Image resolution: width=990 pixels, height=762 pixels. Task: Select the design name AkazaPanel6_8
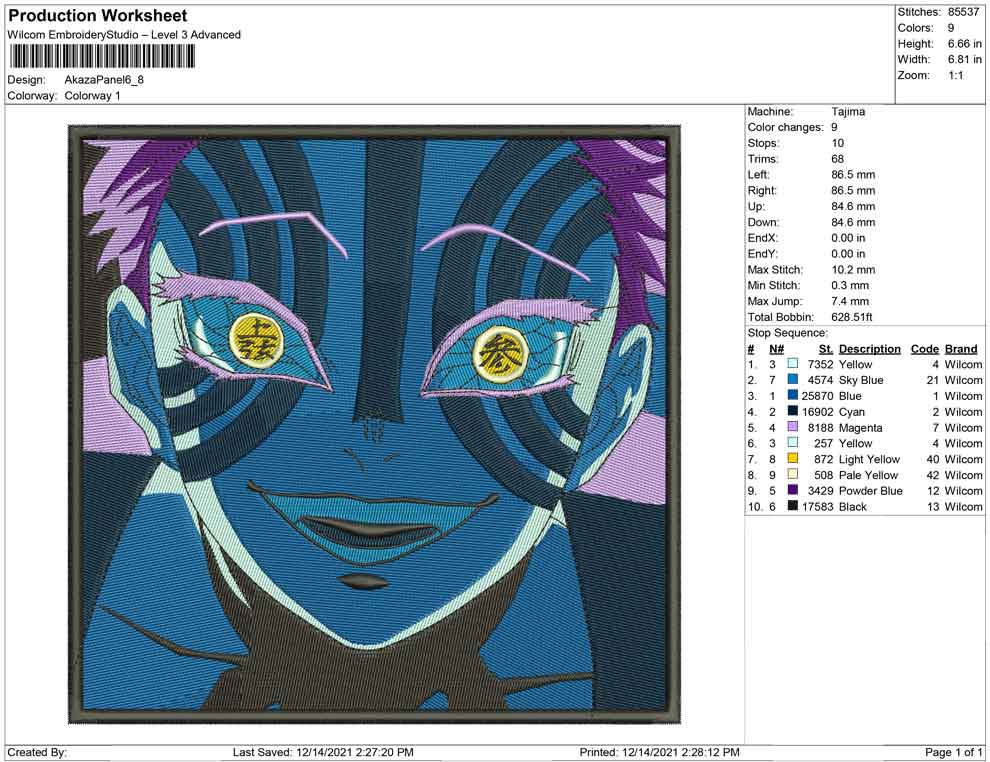click(104, 80)
